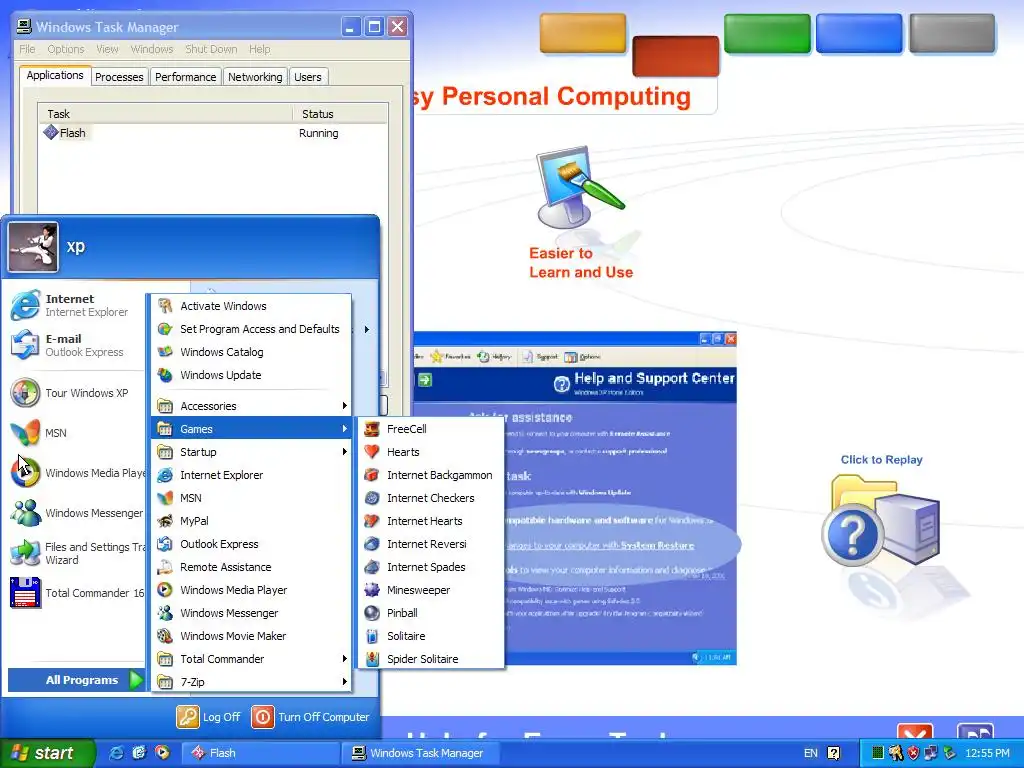Expand Accessories submenu
1024x768 pixels.
coord(251,406)
